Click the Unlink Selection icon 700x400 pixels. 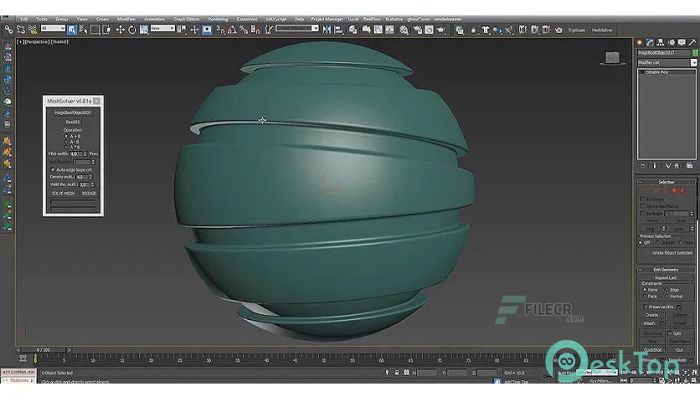(x=21, y=30)
